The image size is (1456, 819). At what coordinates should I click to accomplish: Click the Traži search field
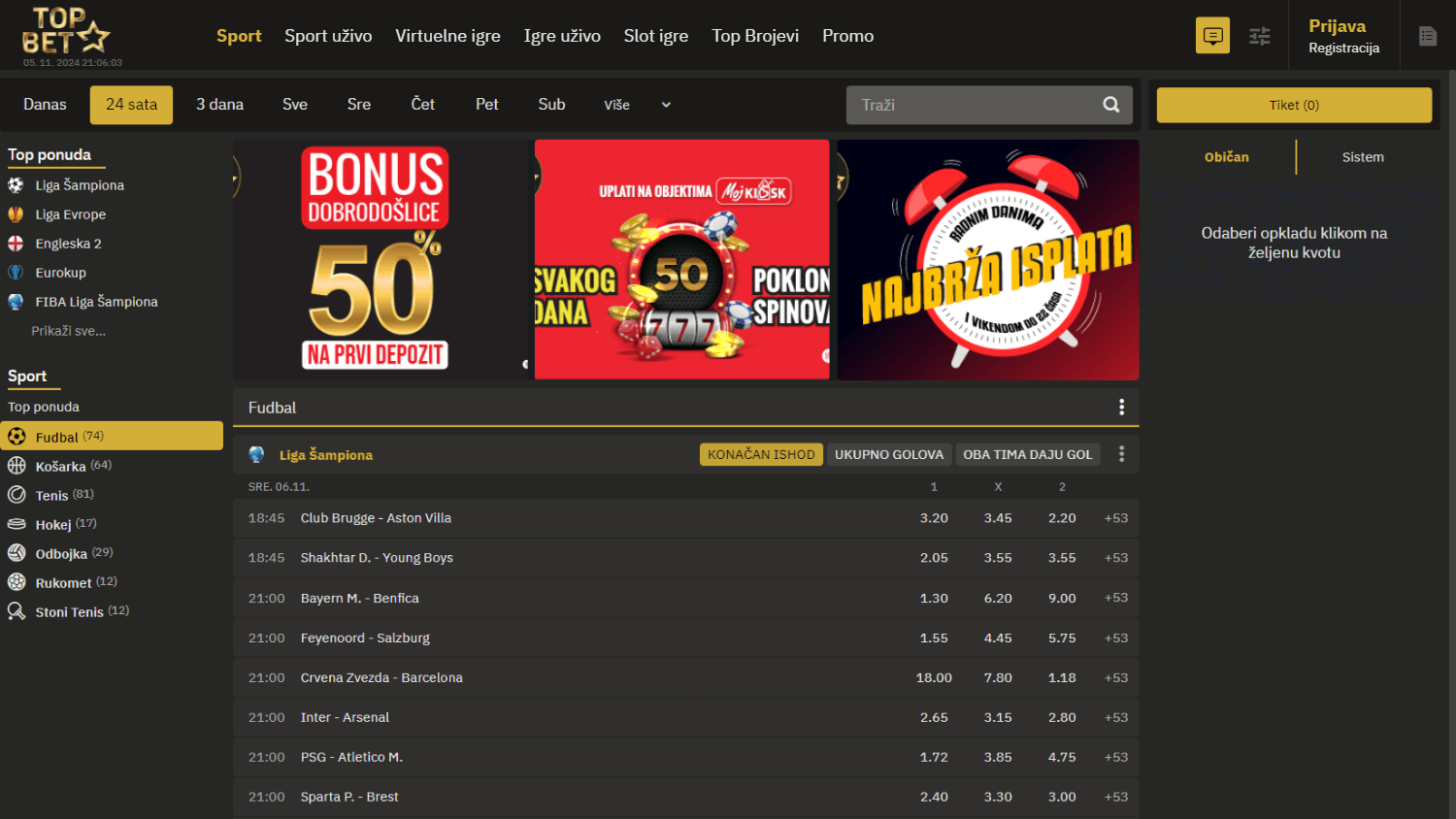pyautogui.click(x=989, y=105)
